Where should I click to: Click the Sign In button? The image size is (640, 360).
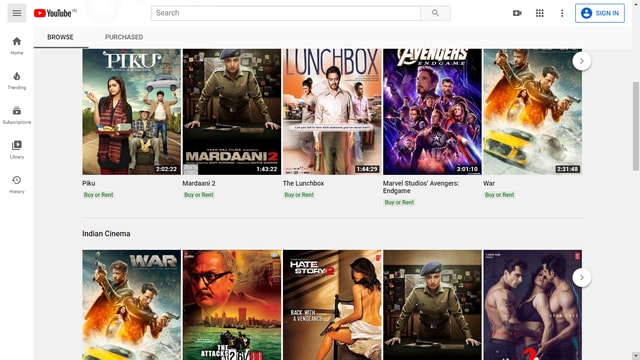point(600,13)
